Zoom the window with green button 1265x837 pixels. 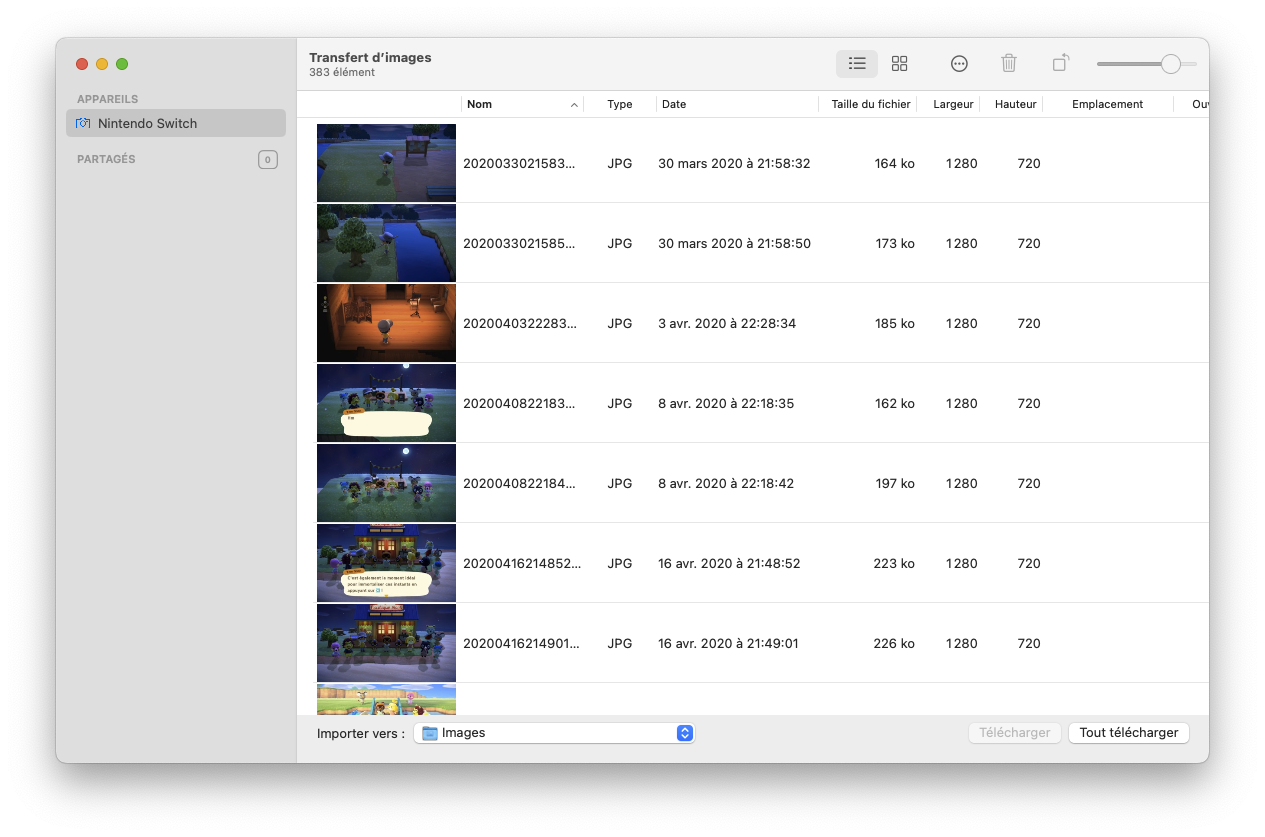[122, 64]
